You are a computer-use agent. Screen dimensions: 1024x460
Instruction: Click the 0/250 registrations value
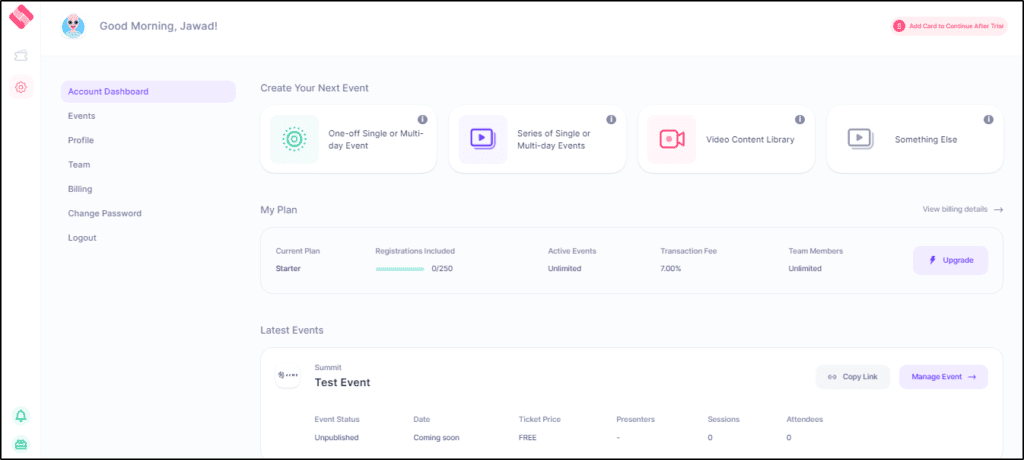[x=442, y=269]
